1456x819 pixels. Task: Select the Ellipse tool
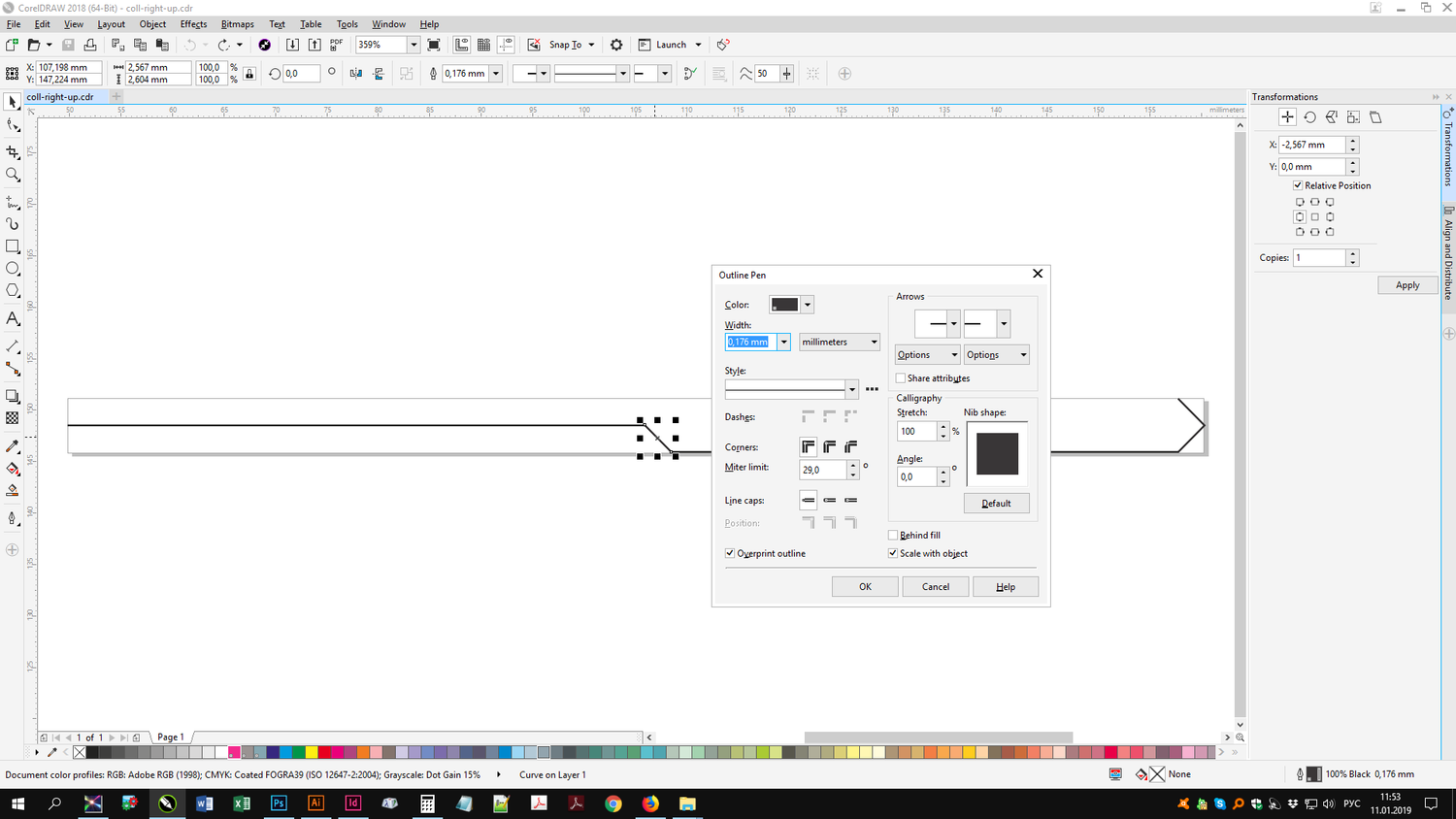pos(13,269)
